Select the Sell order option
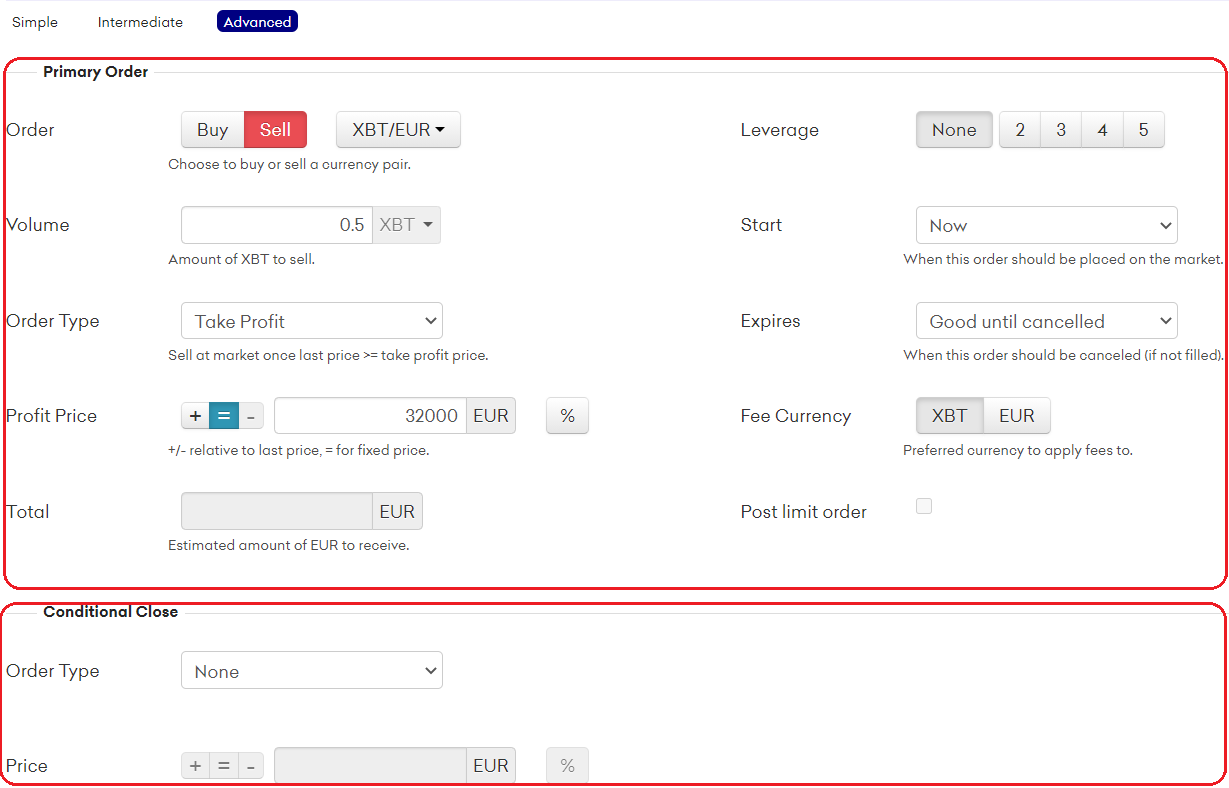This screenshot has height=788, width=1229. click(275, 130)
